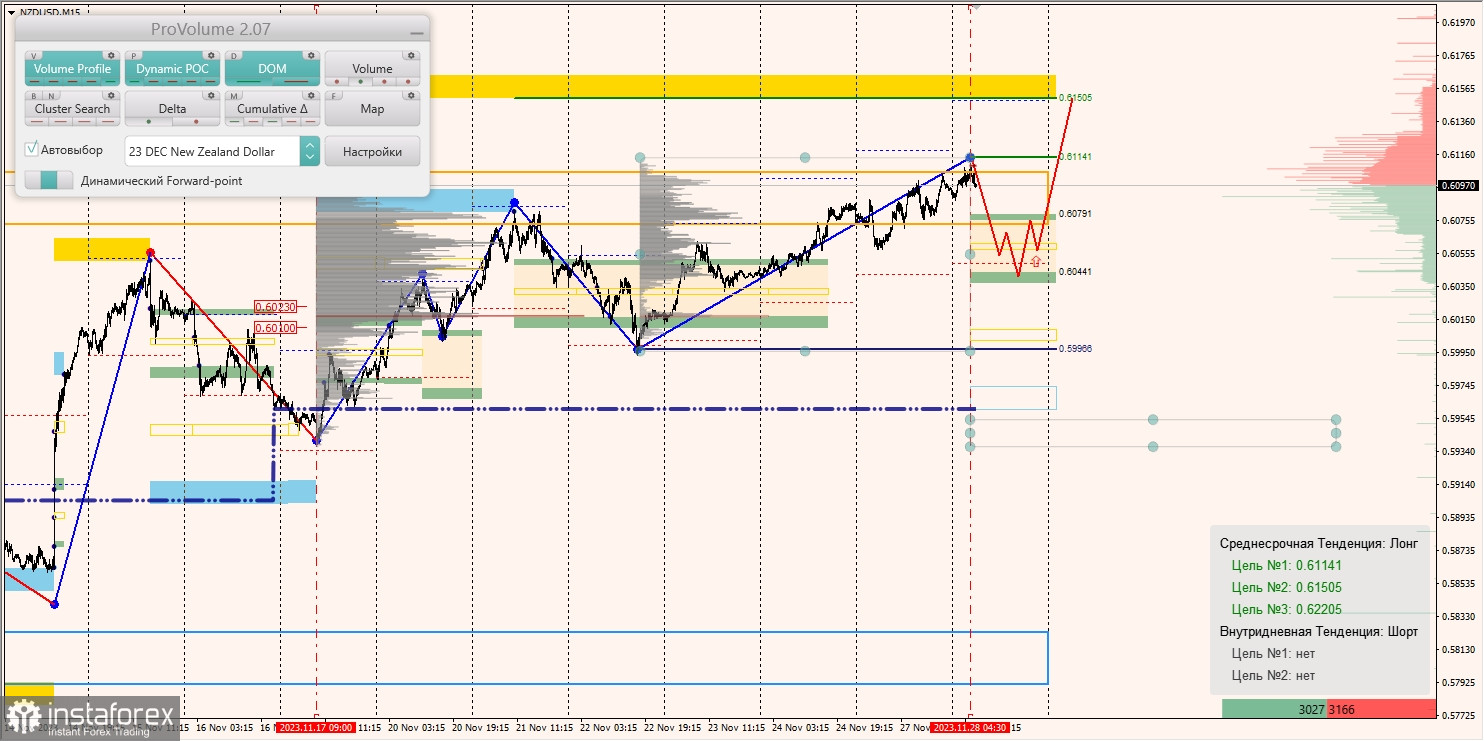Open Volume Profile gear settings
The image size is (1484, 741).
coord(111,56)
